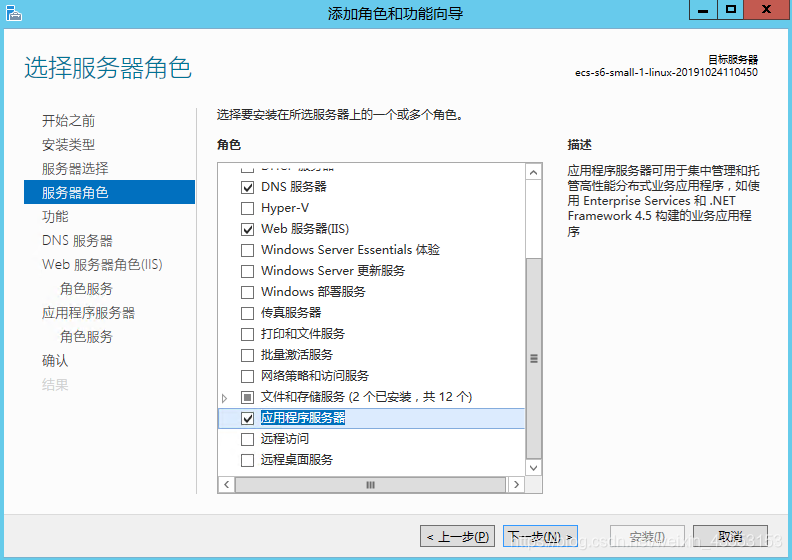Click the horizontal scrollbar thumb under the roles list
The width and height of the screenshot is (792, 560).
[x=370, y=485]
